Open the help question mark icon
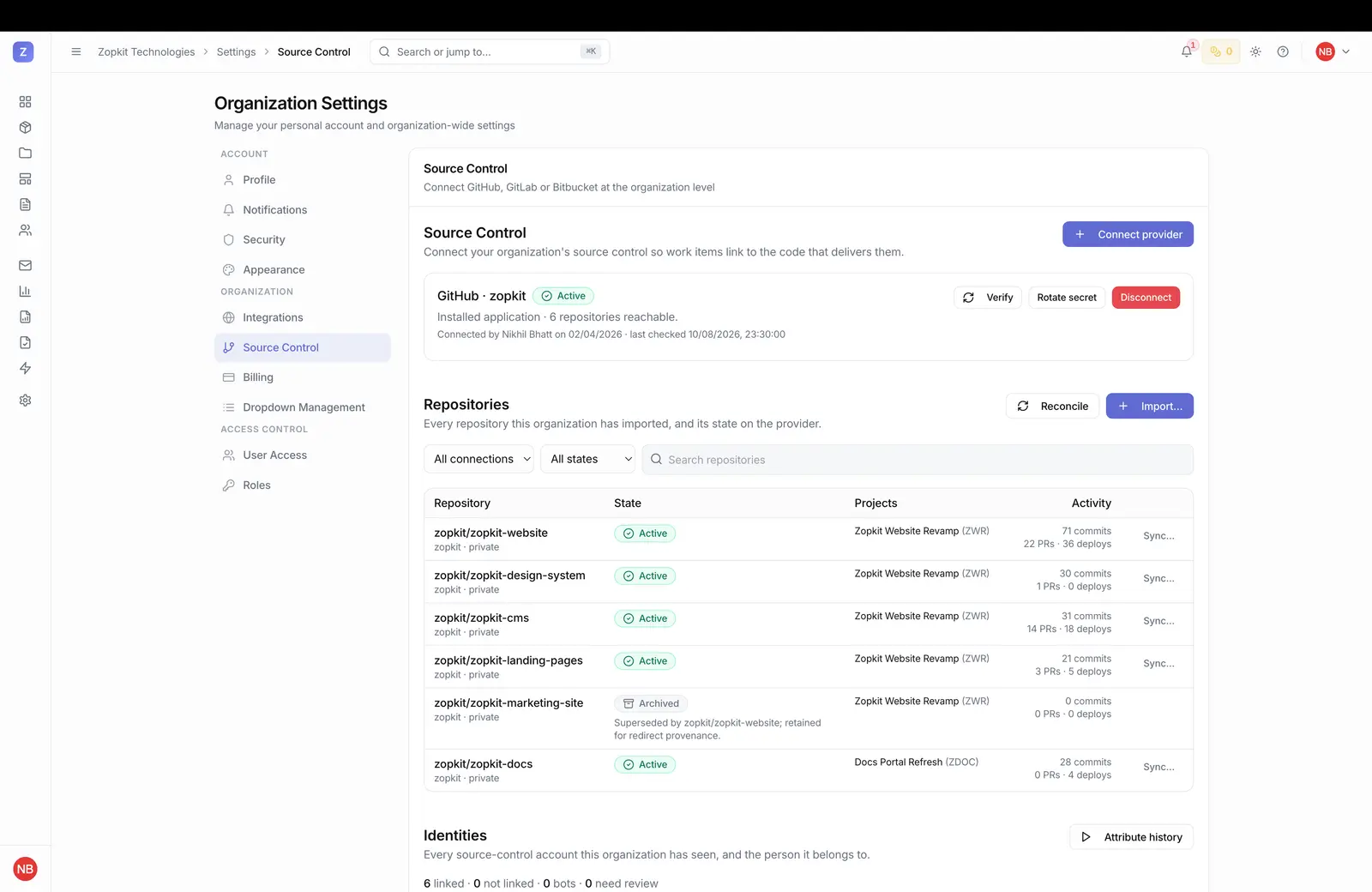The width and height of the screenshot is (1372, 892). [x=1283, y=52]
